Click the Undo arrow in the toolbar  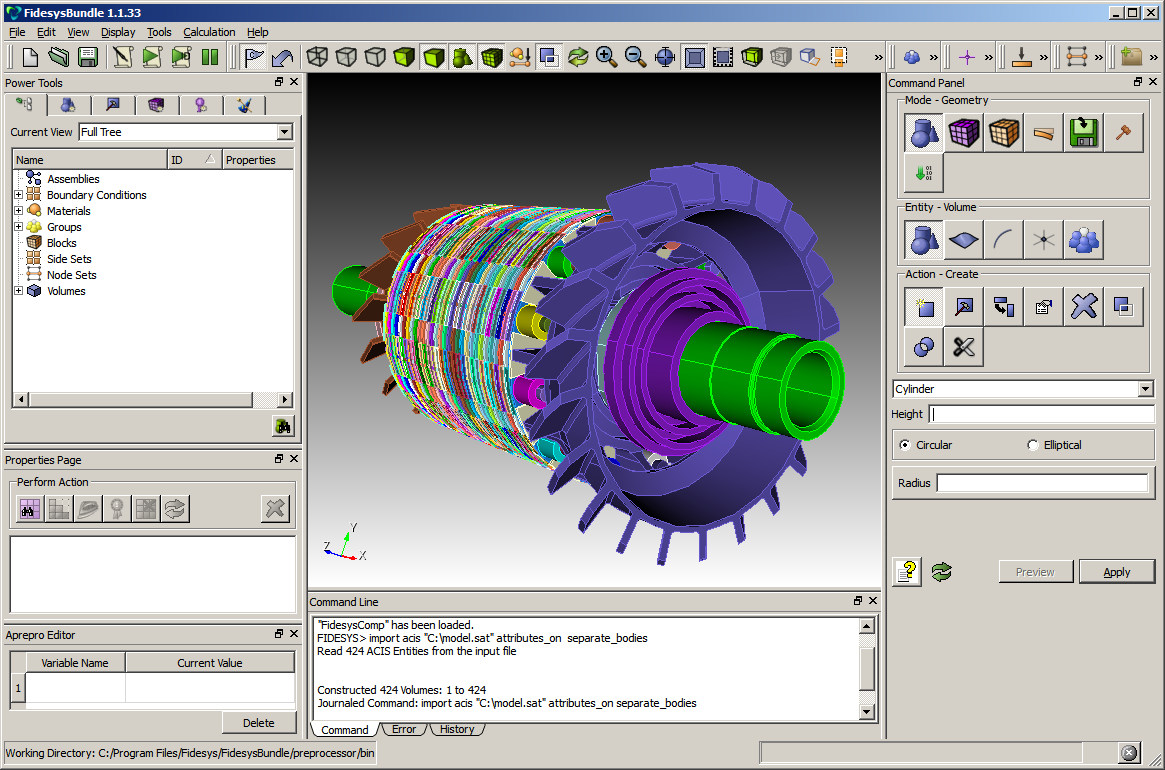(x=284, y=57)
